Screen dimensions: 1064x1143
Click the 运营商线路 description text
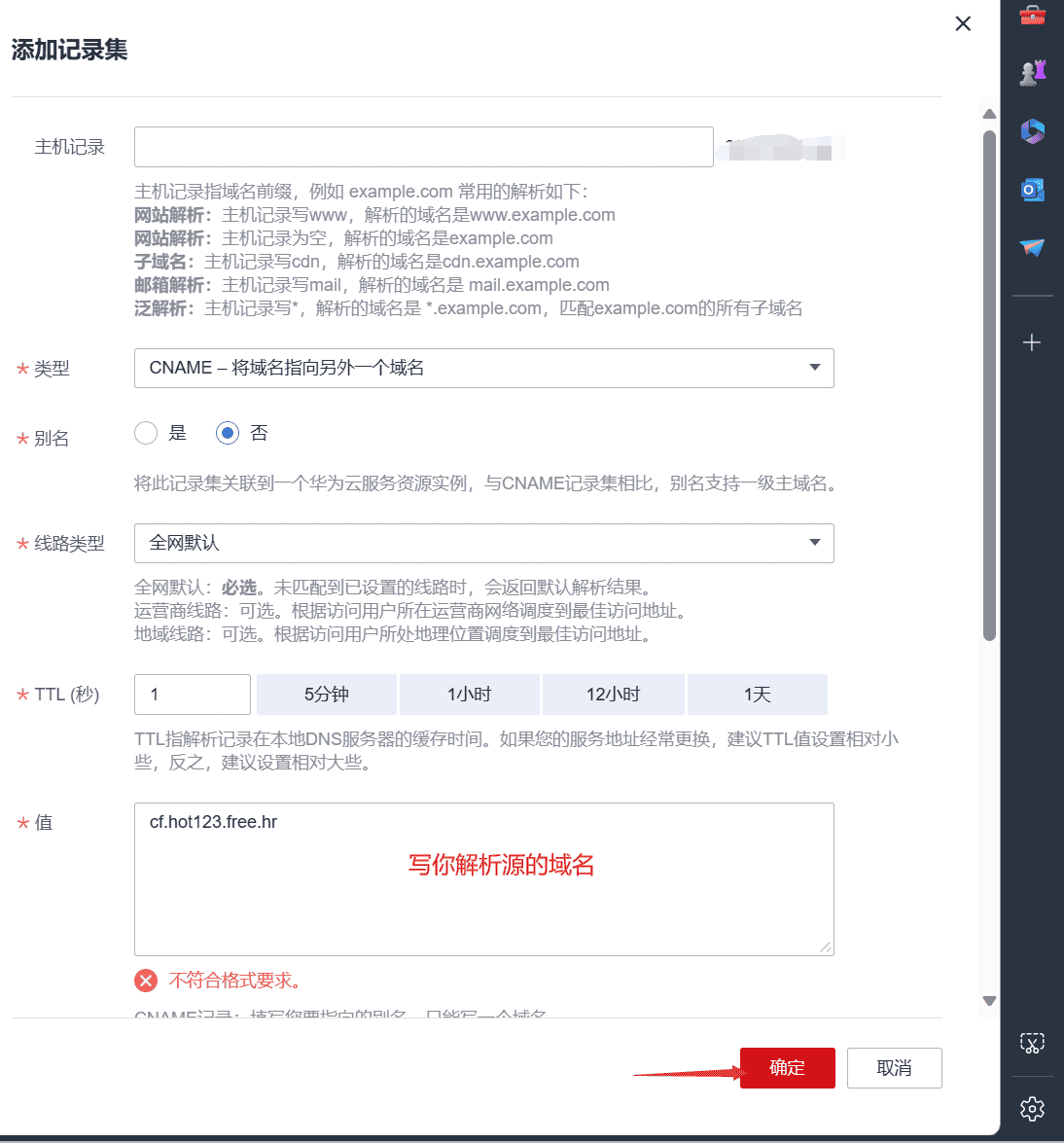pos(412,611)
